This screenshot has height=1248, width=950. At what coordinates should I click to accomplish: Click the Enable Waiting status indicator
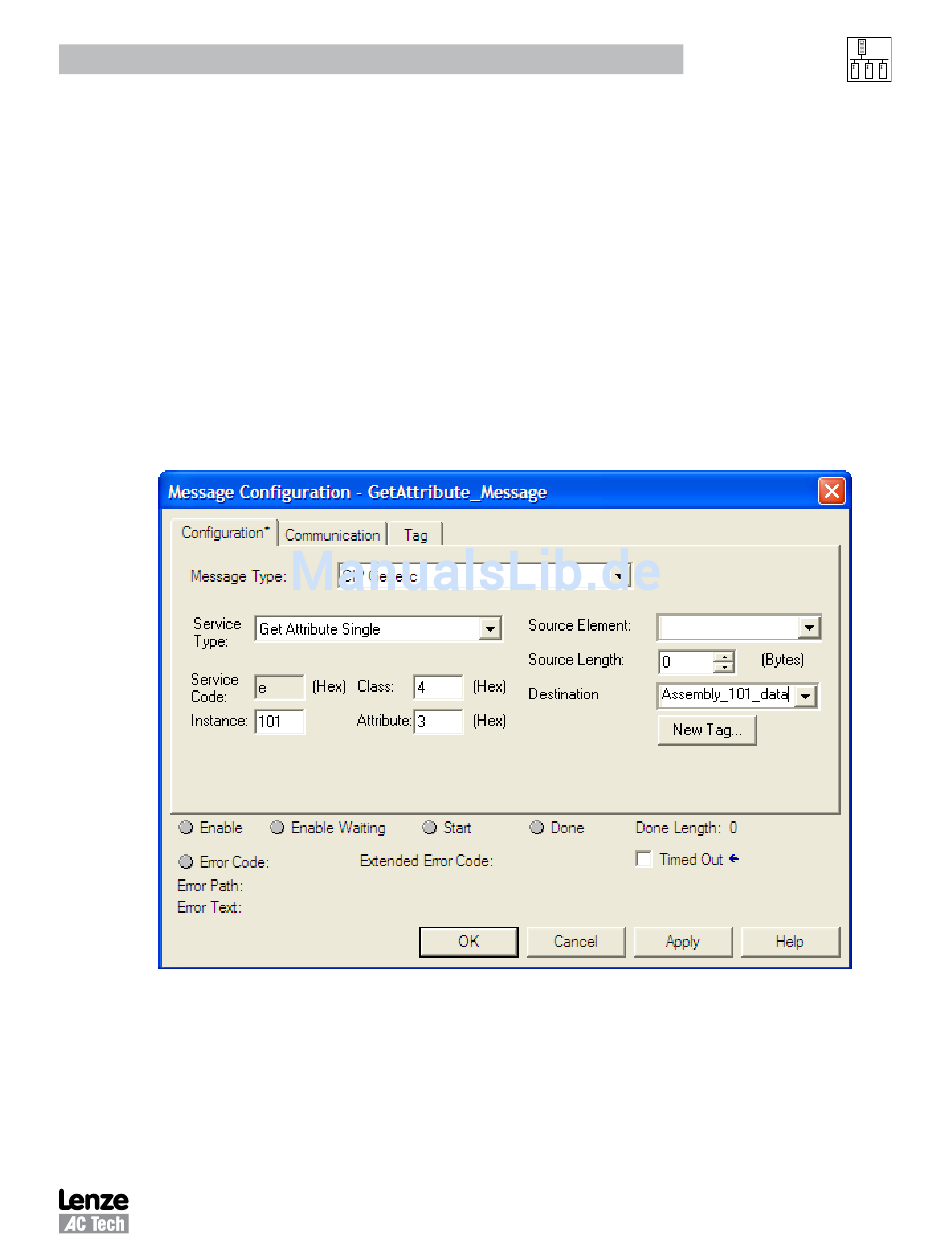(x=277, y=828)
